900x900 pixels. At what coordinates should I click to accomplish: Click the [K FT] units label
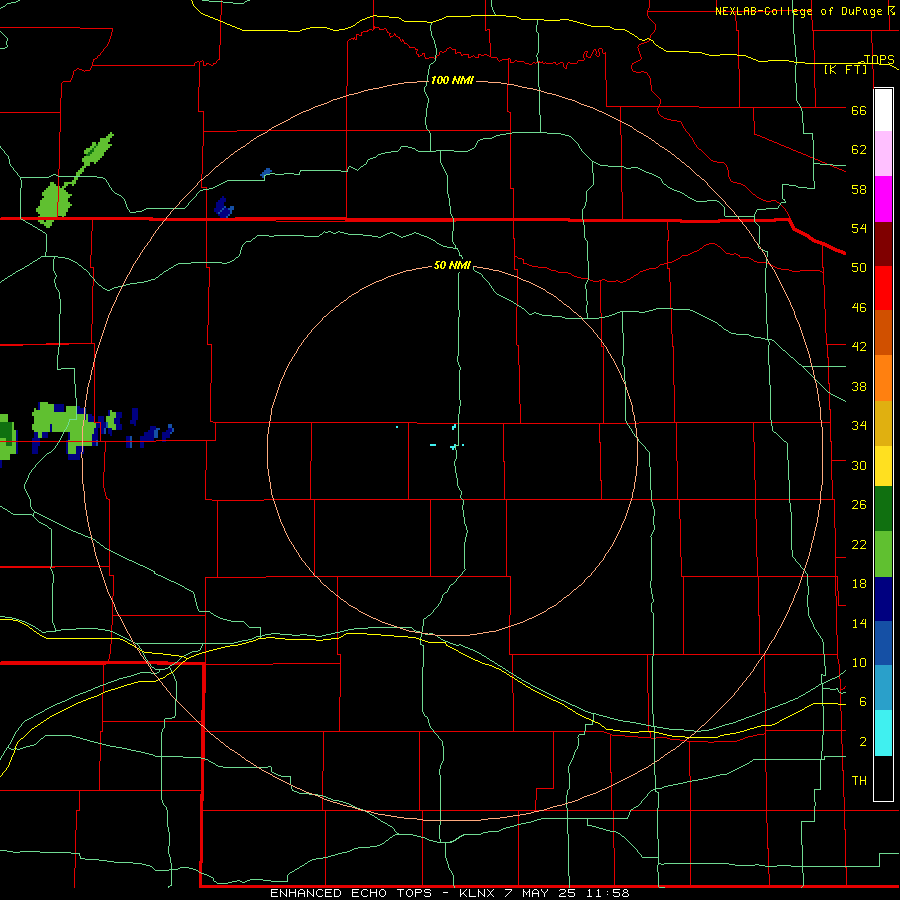click(845, 69)
